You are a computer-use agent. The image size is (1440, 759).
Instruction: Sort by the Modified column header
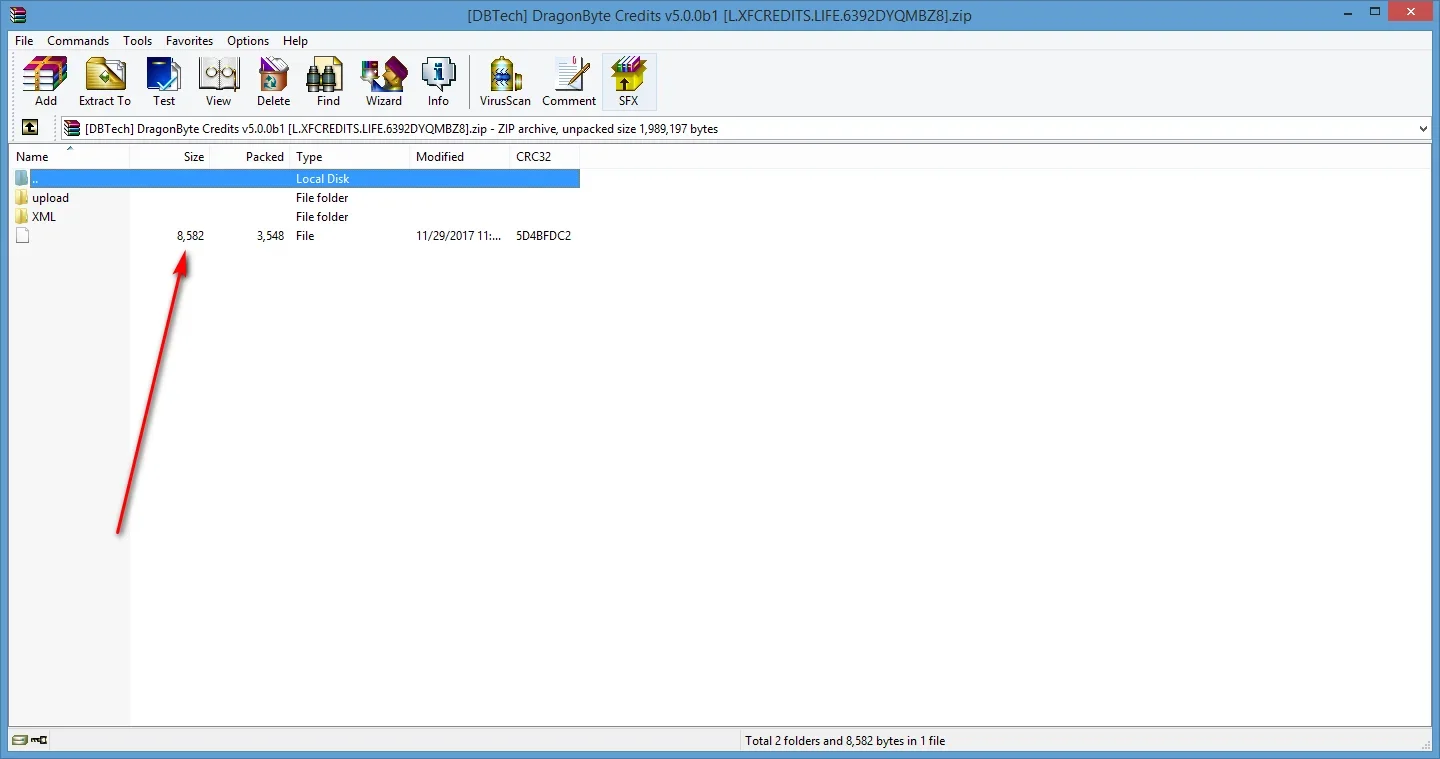click(x=460, y=157)
